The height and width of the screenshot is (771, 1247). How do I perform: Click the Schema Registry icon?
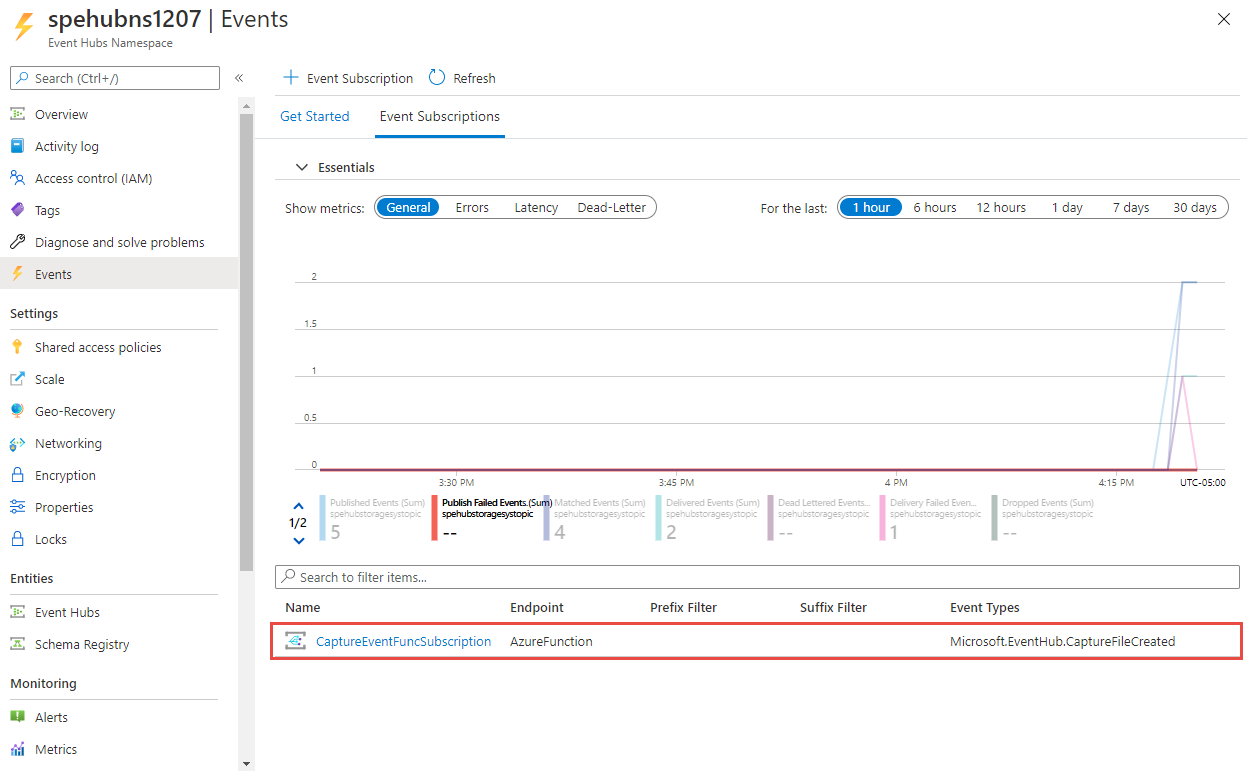pos(17,644)
